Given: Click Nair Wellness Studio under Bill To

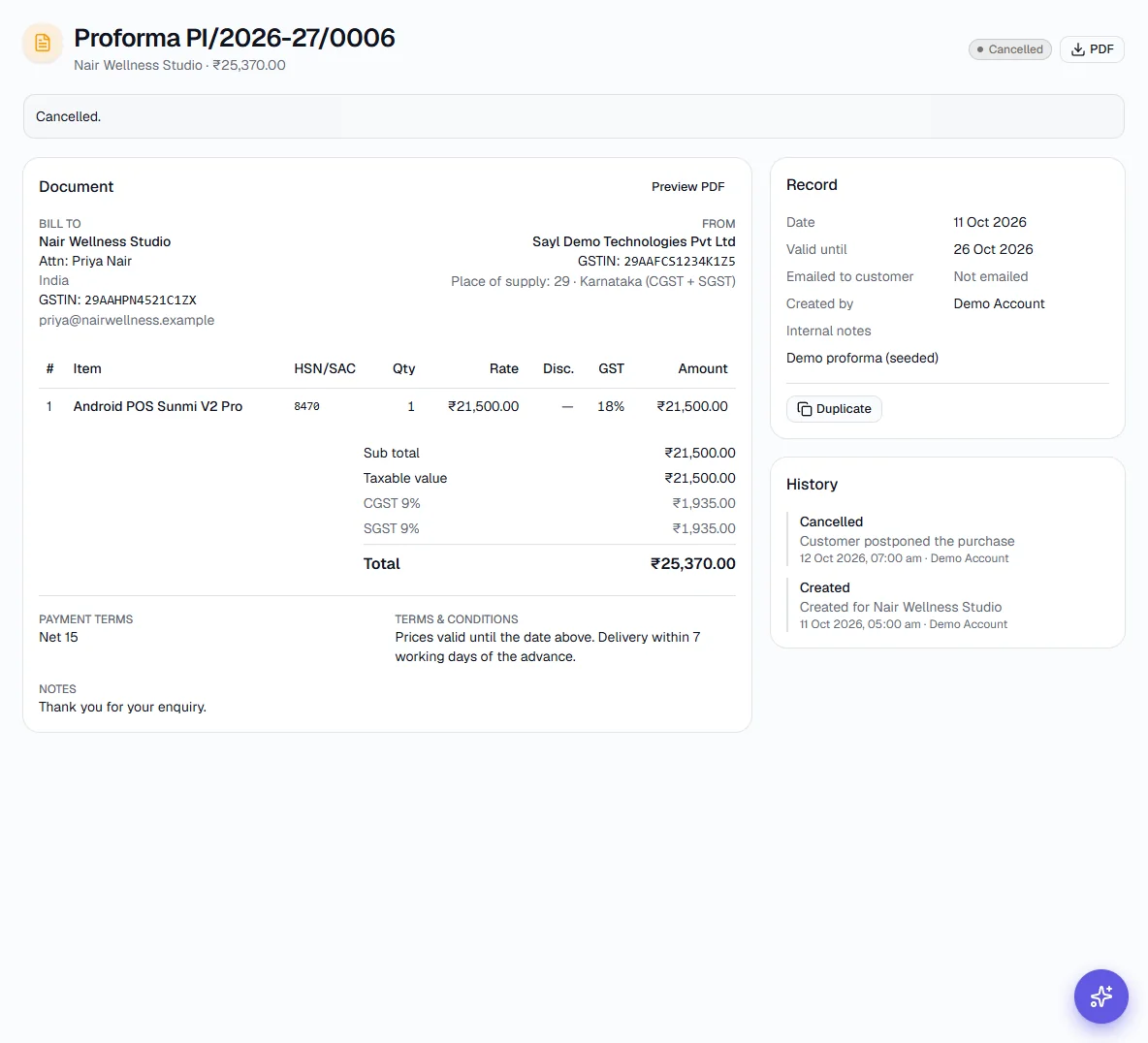Looking at the screenshot, I should (105, 241).
